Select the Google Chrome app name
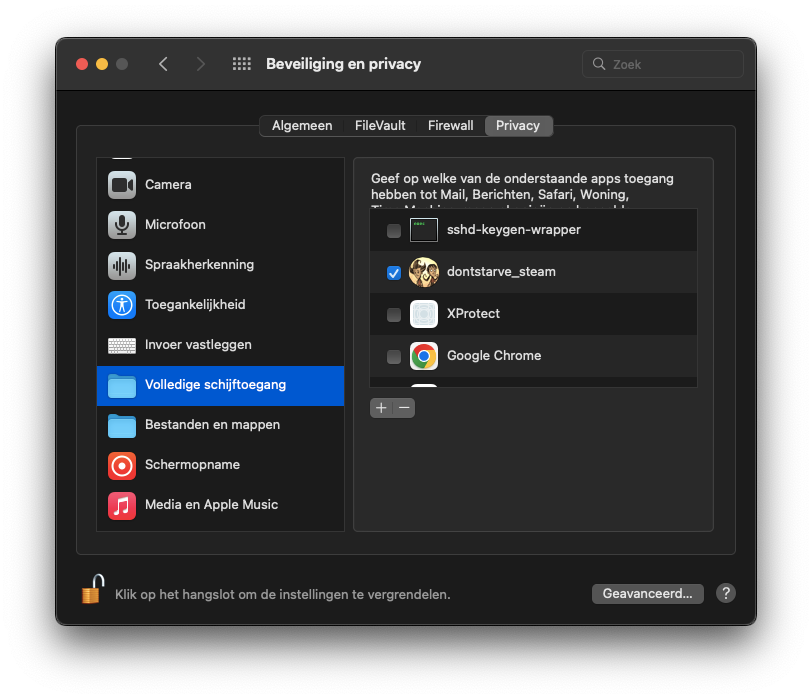The image size is (812, 699). [x=494, y=356]
